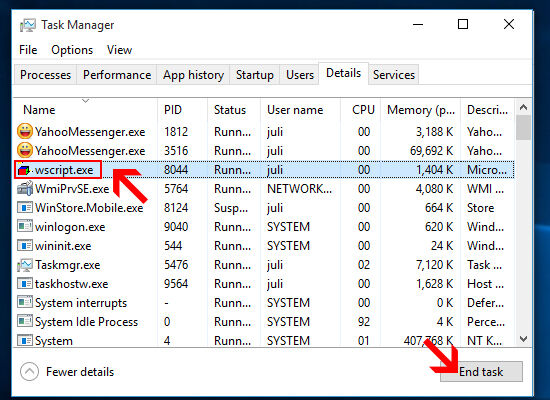Click the scrollbar up arrow
Screen dimensions: 550x400
tap(523, 107)
